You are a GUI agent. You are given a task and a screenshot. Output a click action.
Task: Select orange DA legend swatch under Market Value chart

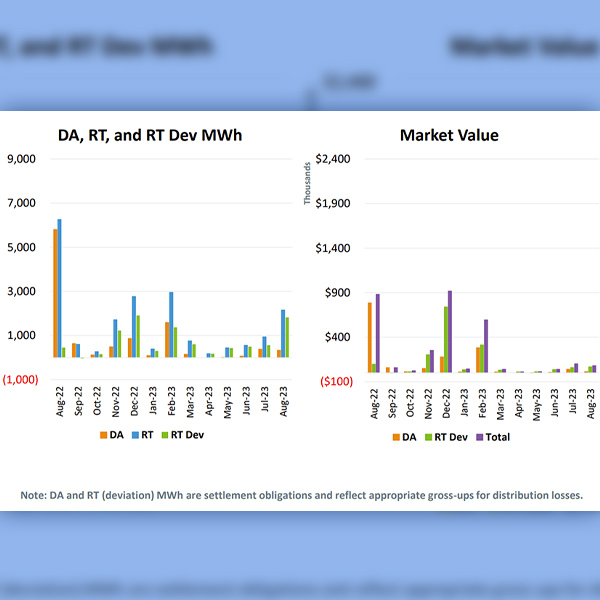[396, 436]
